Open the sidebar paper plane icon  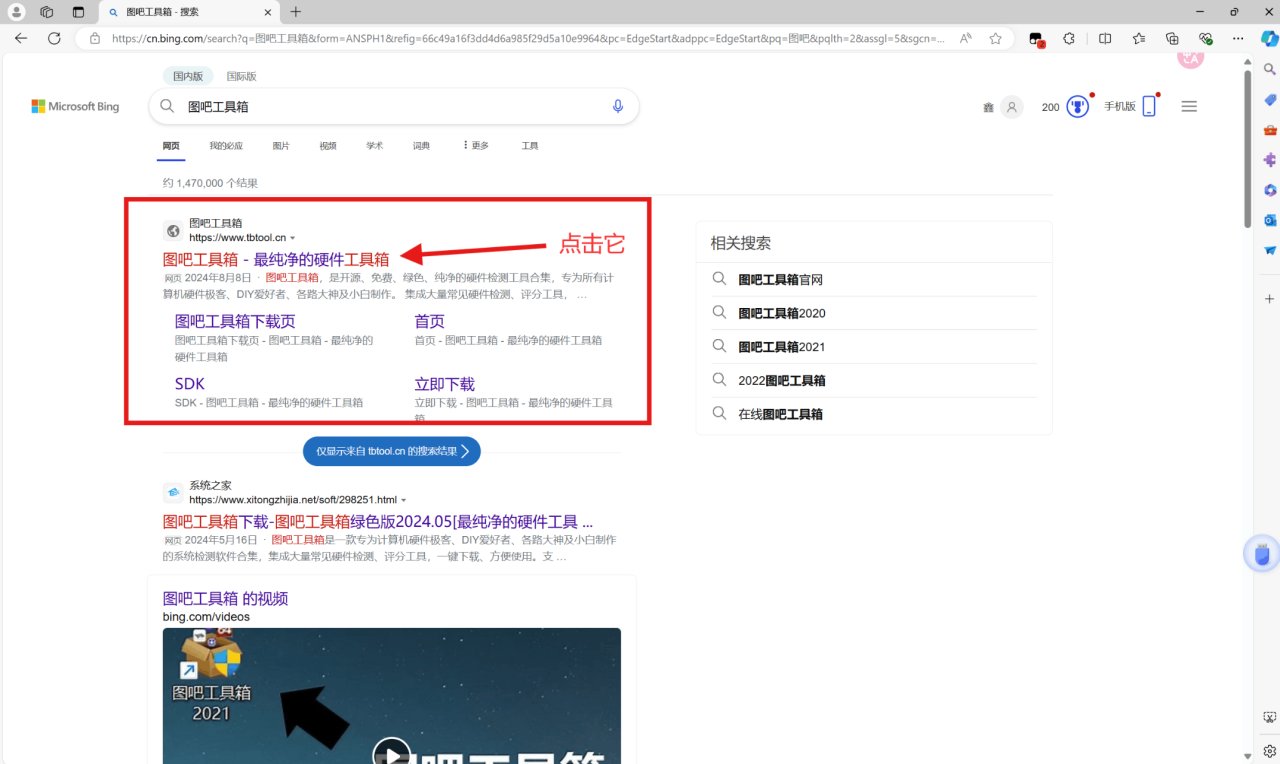click(x=1270, y=250)
